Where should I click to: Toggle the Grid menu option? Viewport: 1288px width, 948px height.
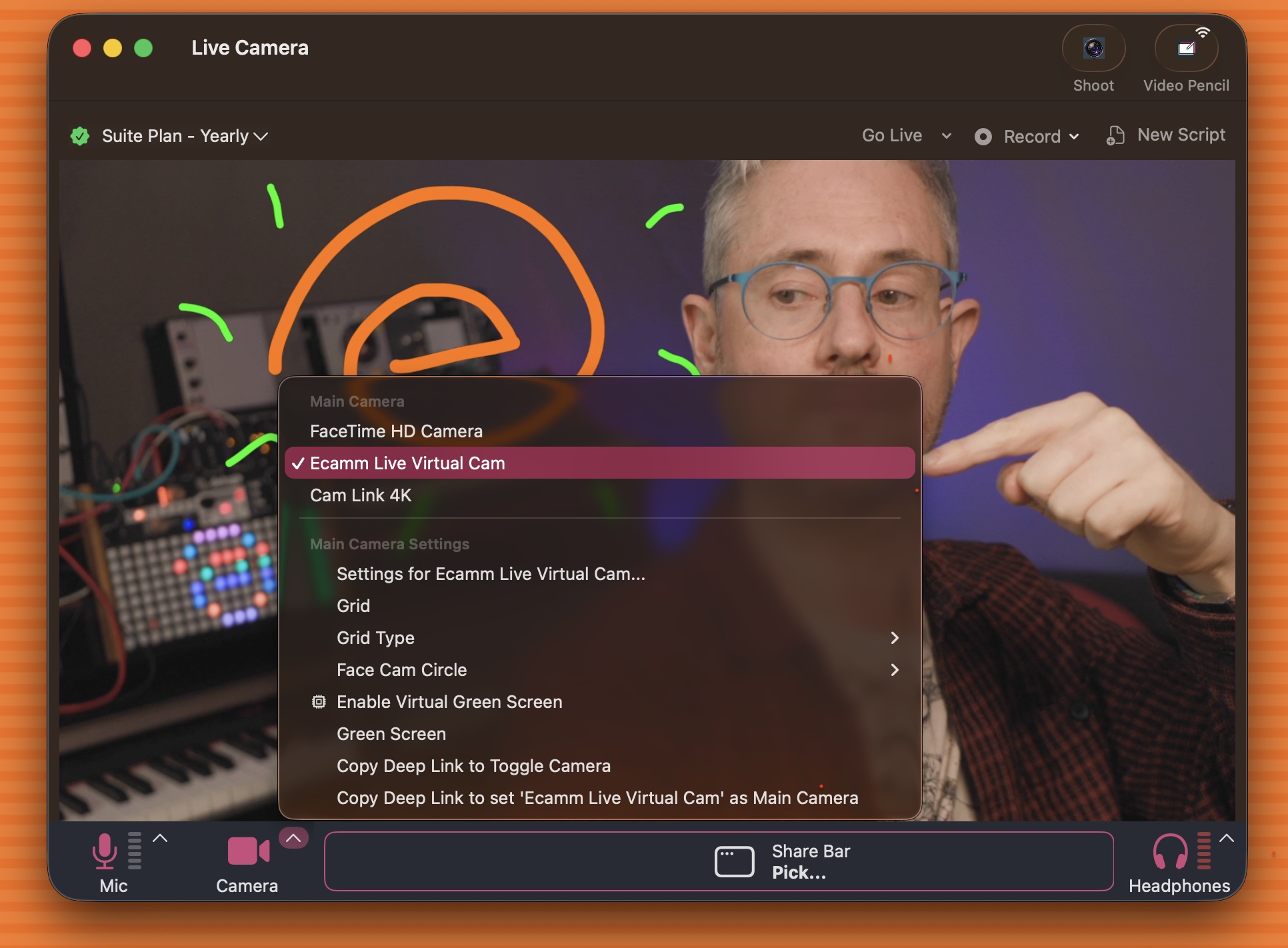click(599, 606)
